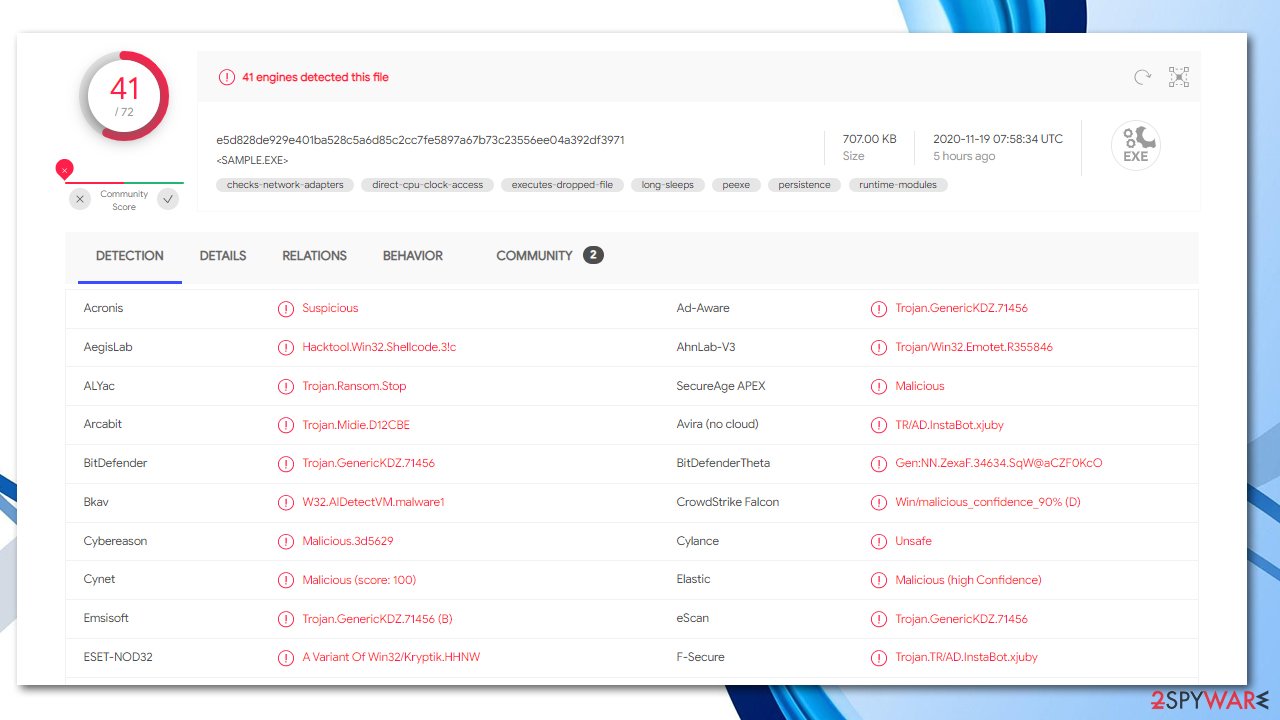Select the file SHA-256 hash text

pos(420,140)
